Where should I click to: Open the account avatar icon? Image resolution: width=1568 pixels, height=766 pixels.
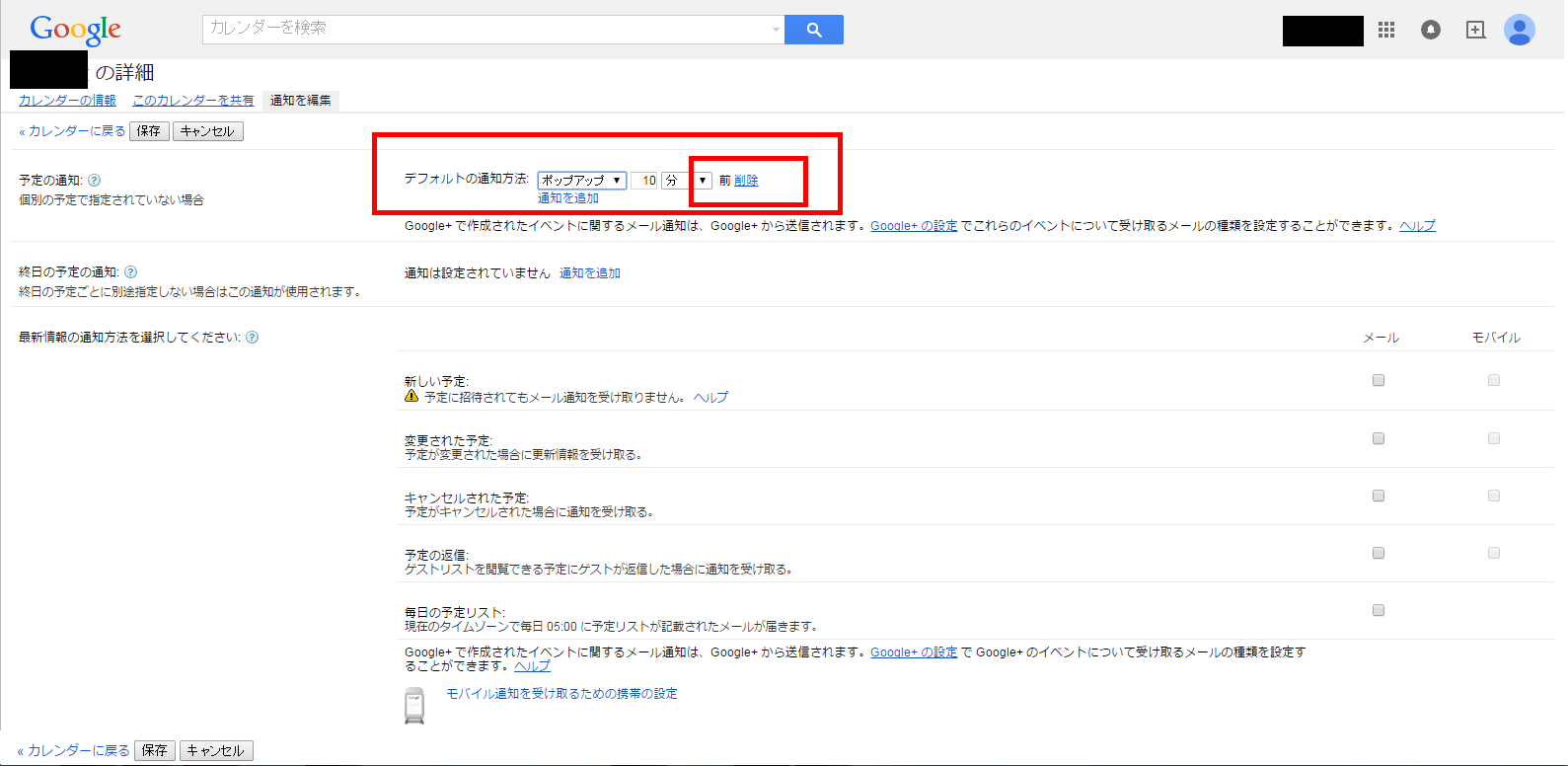click(1520, 30)
